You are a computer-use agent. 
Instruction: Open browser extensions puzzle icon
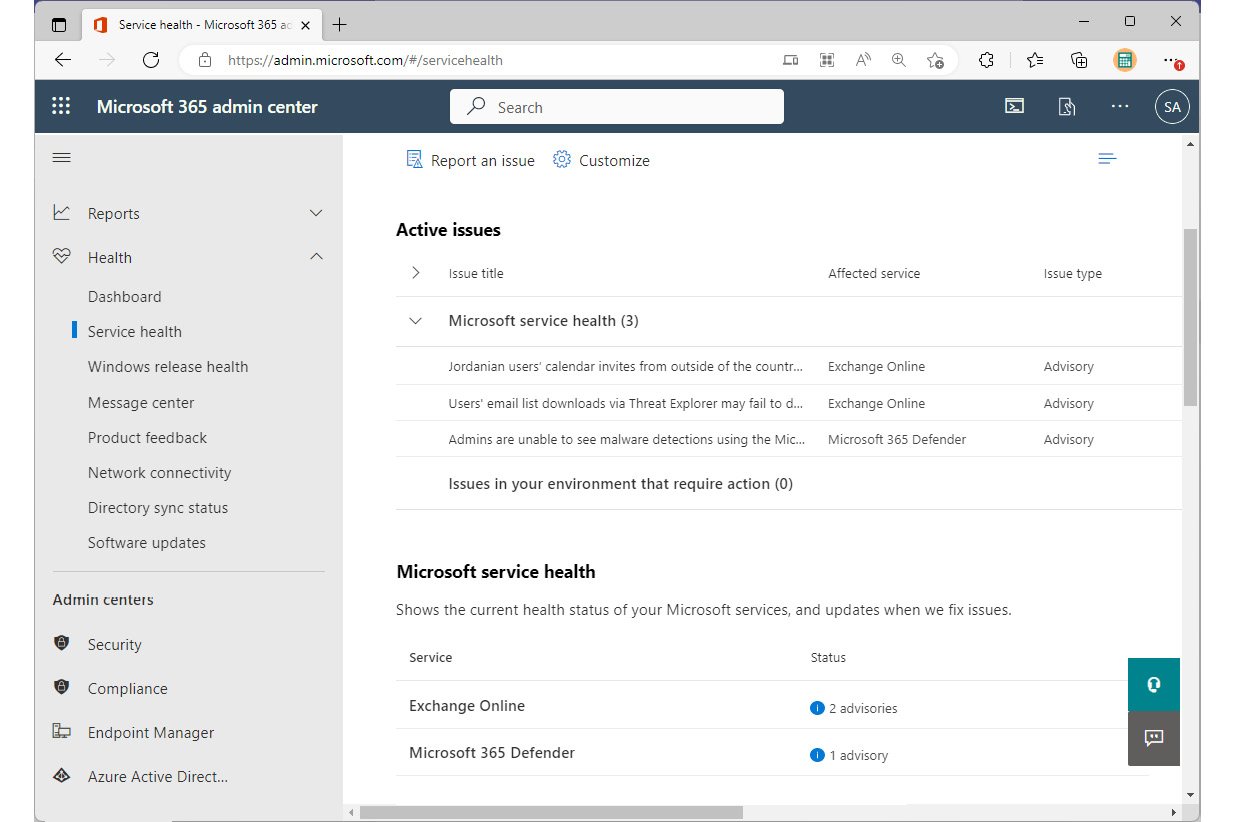(x=986, y=60)
